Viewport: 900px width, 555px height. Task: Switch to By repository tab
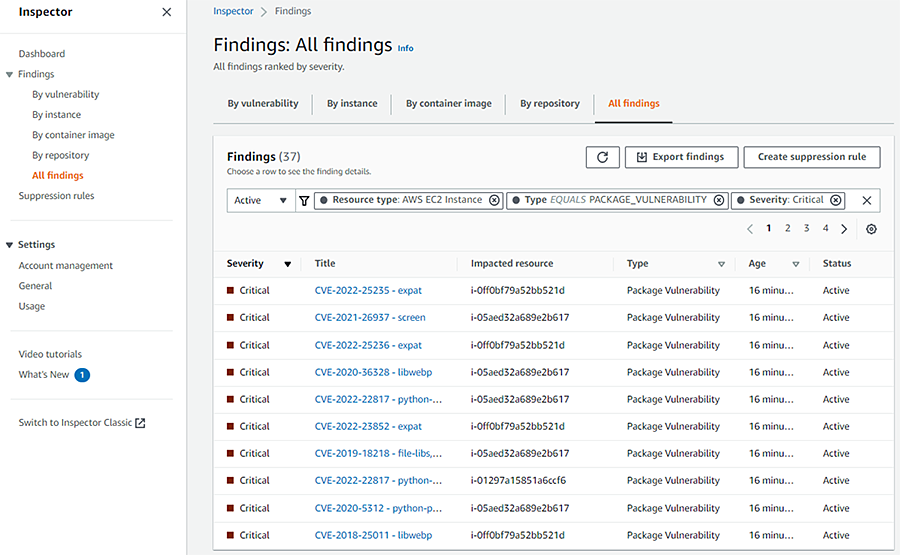point(550,103)
